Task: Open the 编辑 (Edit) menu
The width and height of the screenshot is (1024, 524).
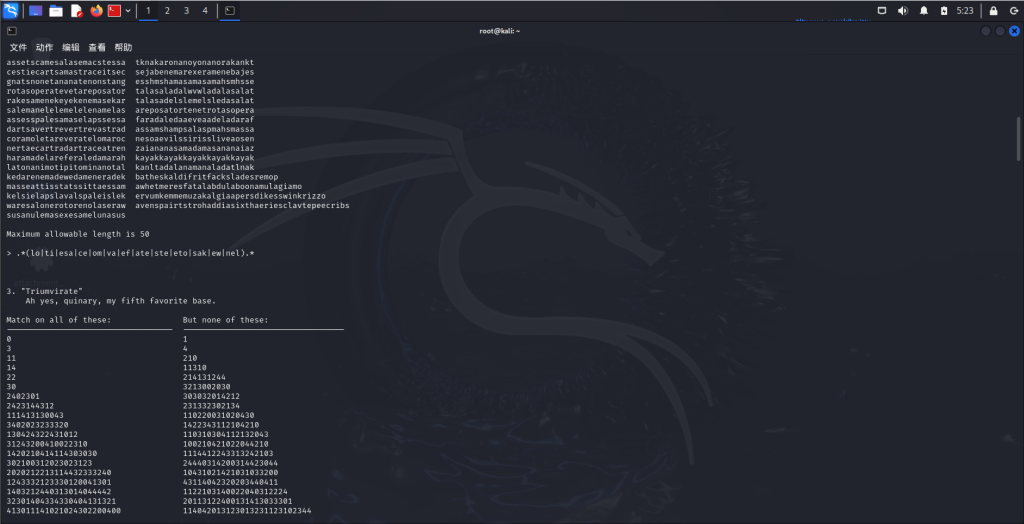Action: tap(71, 47)
